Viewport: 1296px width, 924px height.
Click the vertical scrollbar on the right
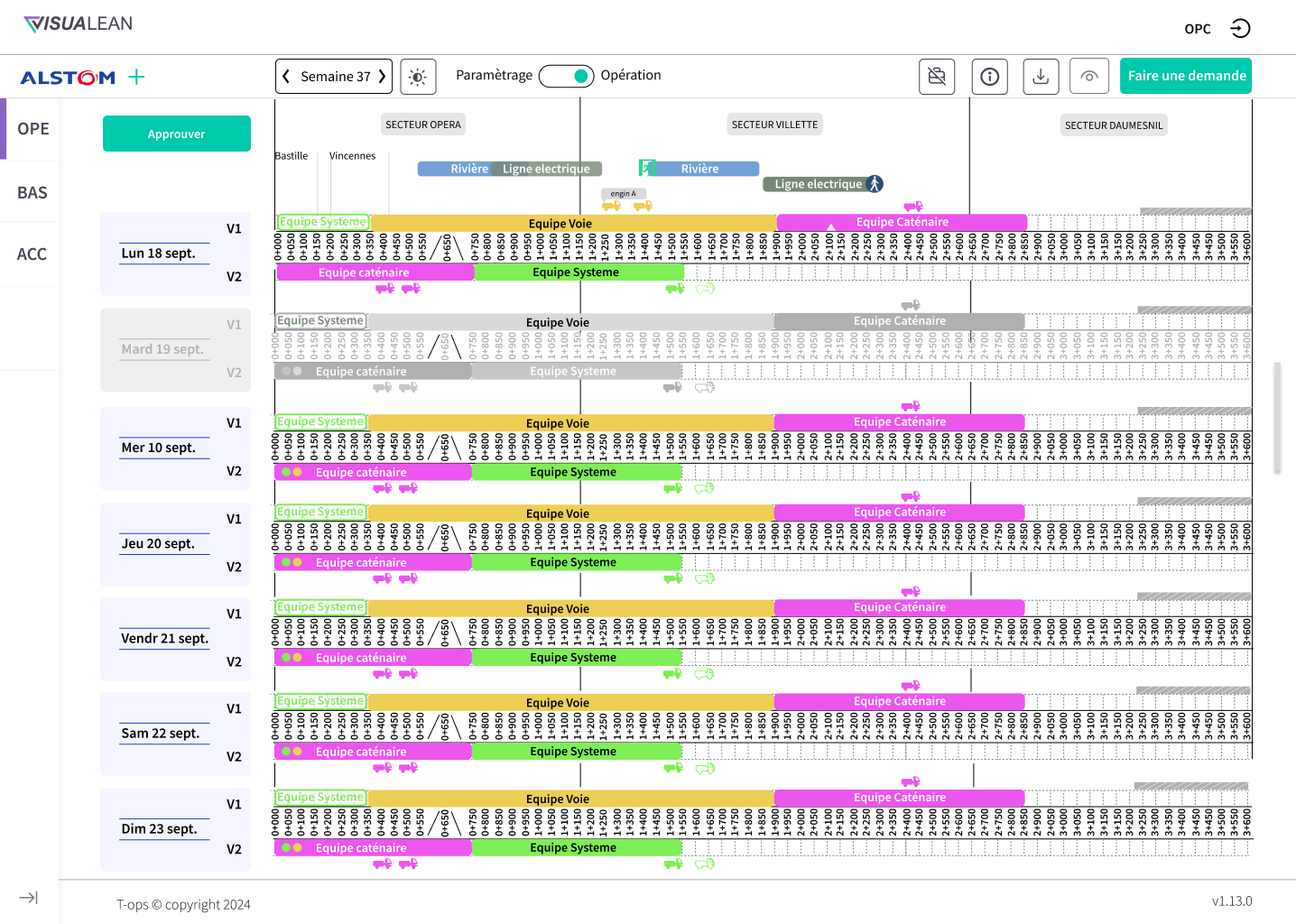[x=1277, y=418]
